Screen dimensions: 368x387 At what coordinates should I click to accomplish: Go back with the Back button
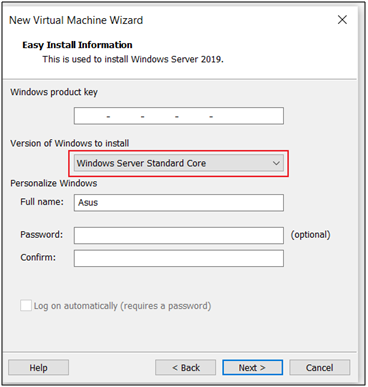pyautogui.click(x=186, y=368)
